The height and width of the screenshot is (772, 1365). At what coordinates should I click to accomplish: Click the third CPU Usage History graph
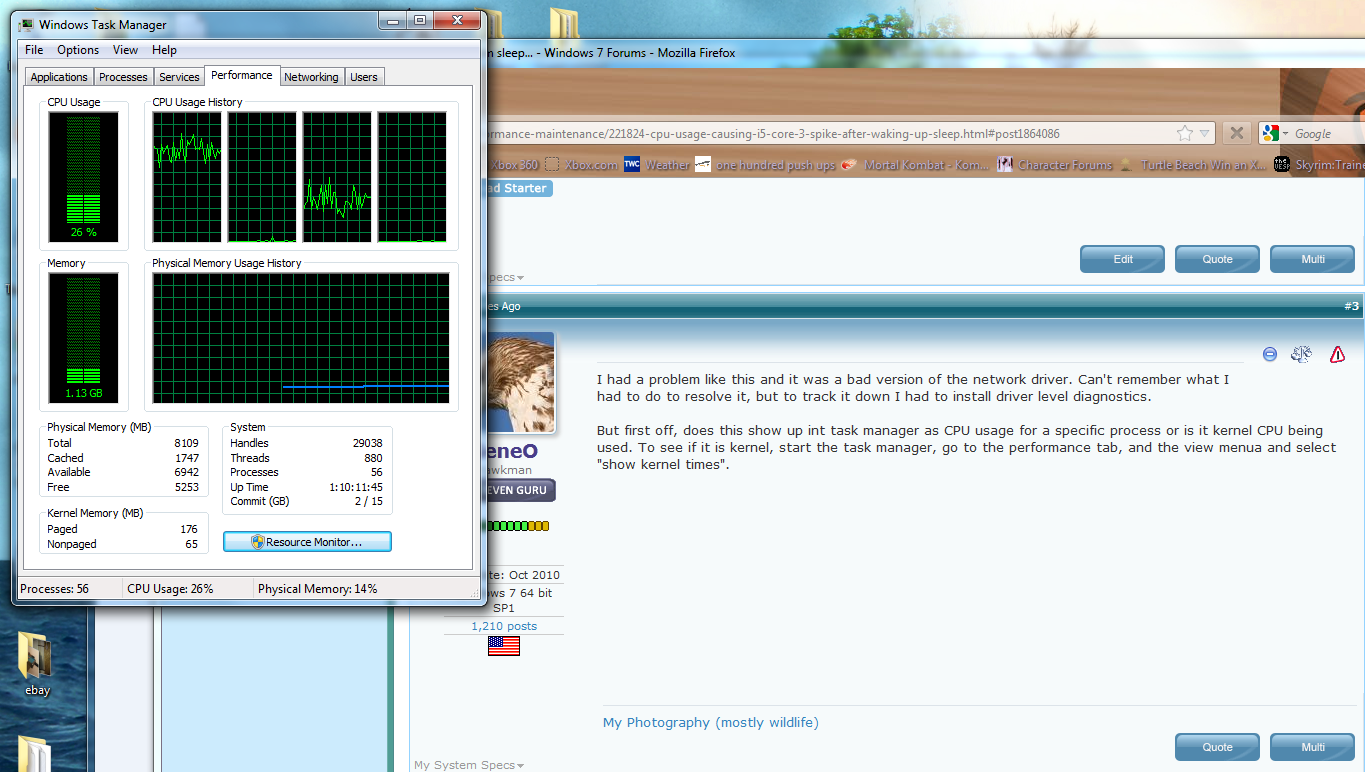tap(337, 176)
